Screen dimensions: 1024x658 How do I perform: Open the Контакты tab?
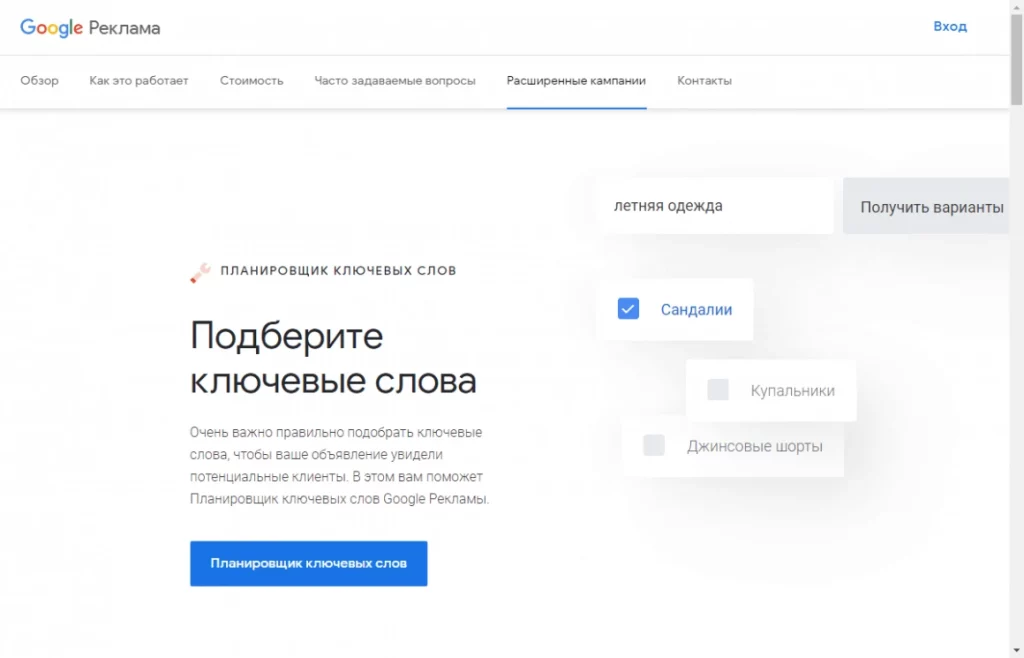click(x=704, y=81)
